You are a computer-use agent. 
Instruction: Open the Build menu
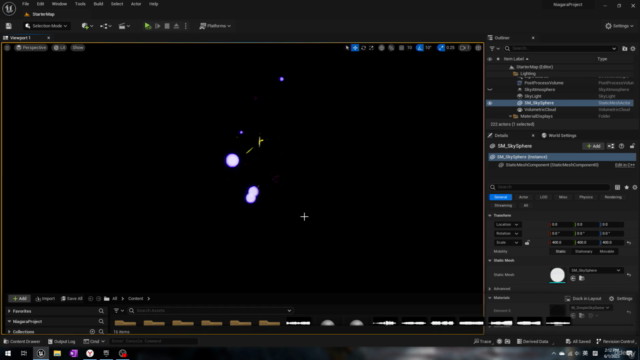pyautogui.click(x=98, y=4)
